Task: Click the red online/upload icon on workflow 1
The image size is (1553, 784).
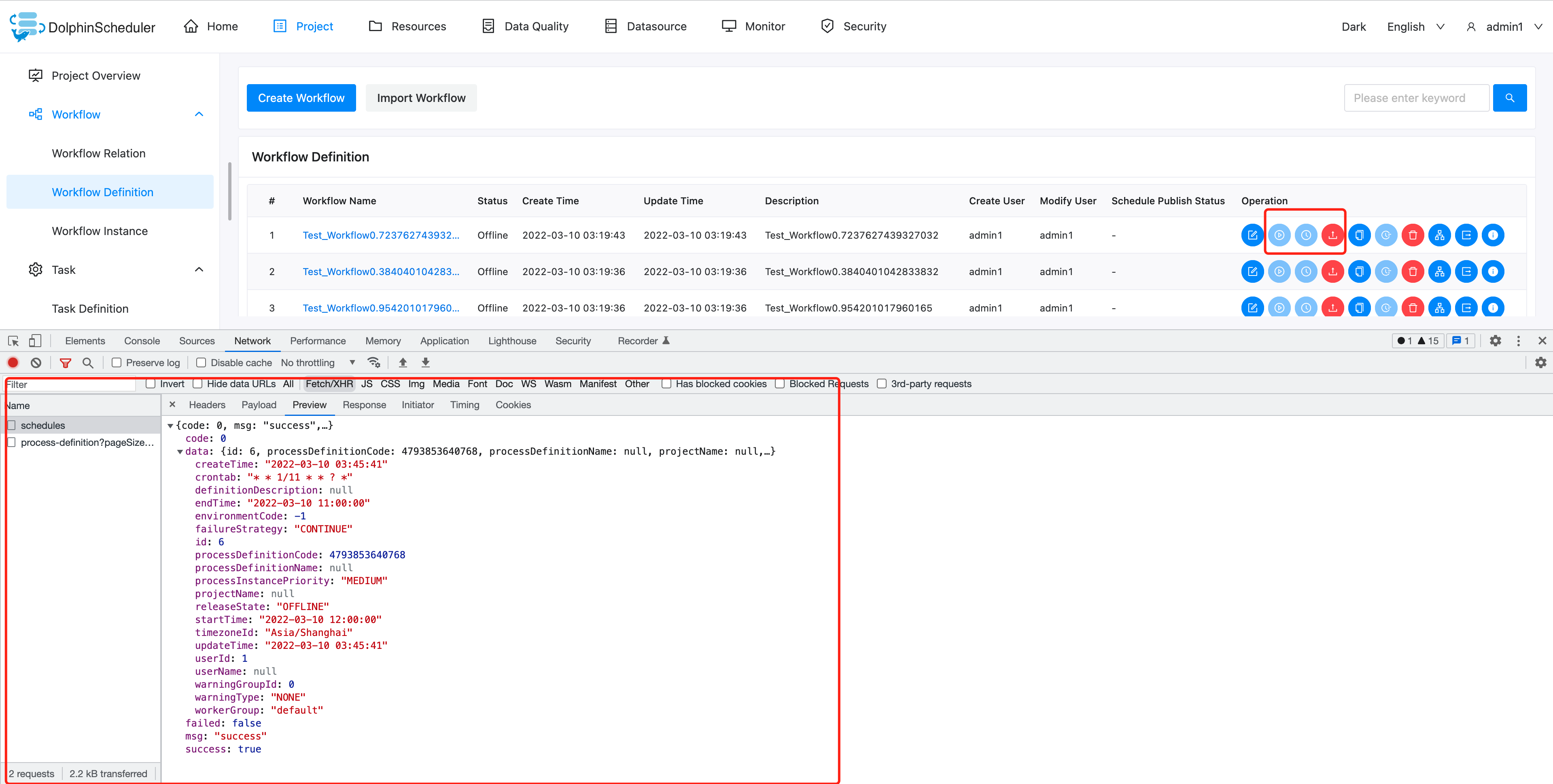Action: pos(1332,235)
